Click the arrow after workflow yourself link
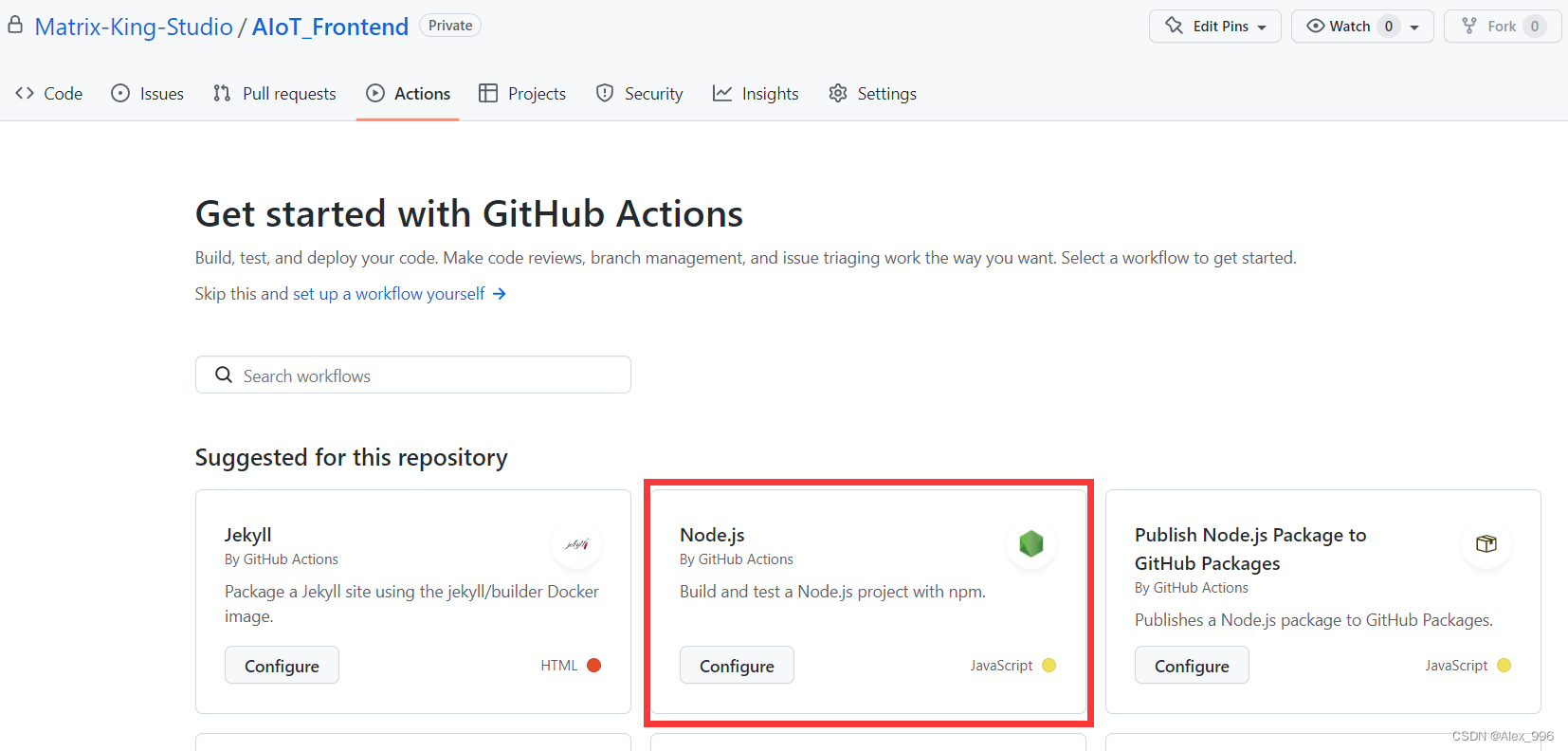The height and width of the screenshot is (751, 1568). coord(500,294)
